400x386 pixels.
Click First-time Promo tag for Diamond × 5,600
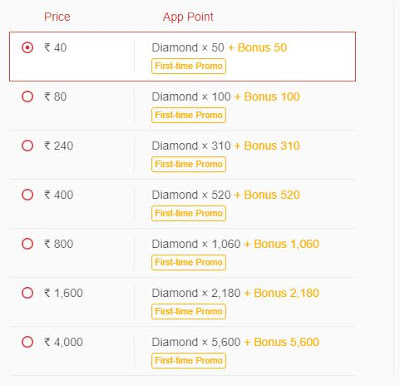(x=189, y=360)
